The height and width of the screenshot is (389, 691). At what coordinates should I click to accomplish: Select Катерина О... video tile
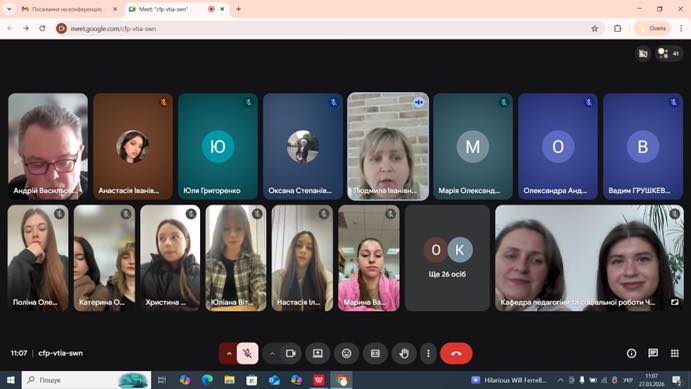pos(104,258)
